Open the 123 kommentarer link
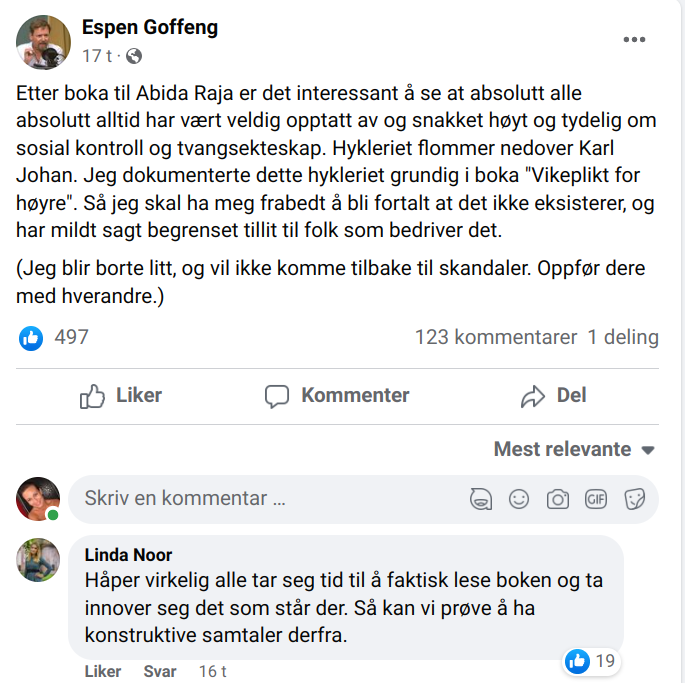The image size is (685, 683). [x=496, y=337]
